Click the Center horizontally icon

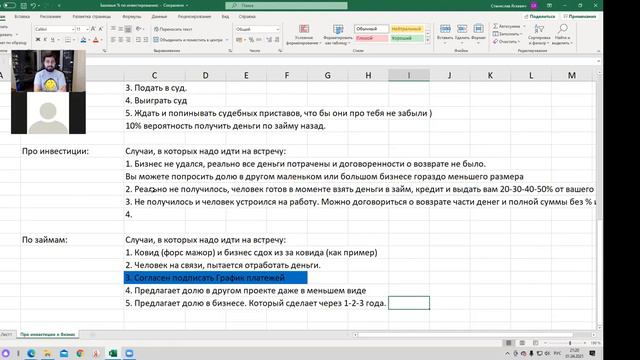[120, 40]
